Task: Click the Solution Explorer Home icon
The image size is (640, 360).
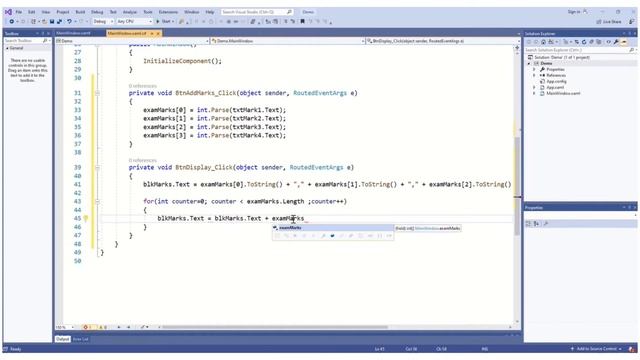Action: [x=543, y=42]
